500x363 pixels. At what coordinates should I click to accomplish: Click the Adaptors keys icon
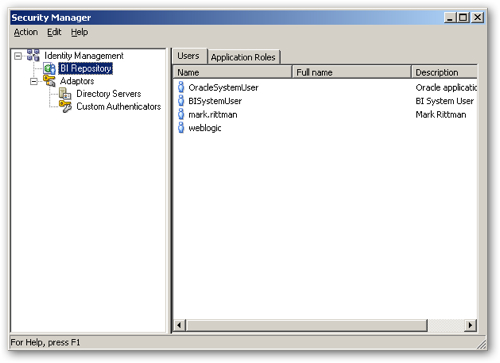[49, 81]
